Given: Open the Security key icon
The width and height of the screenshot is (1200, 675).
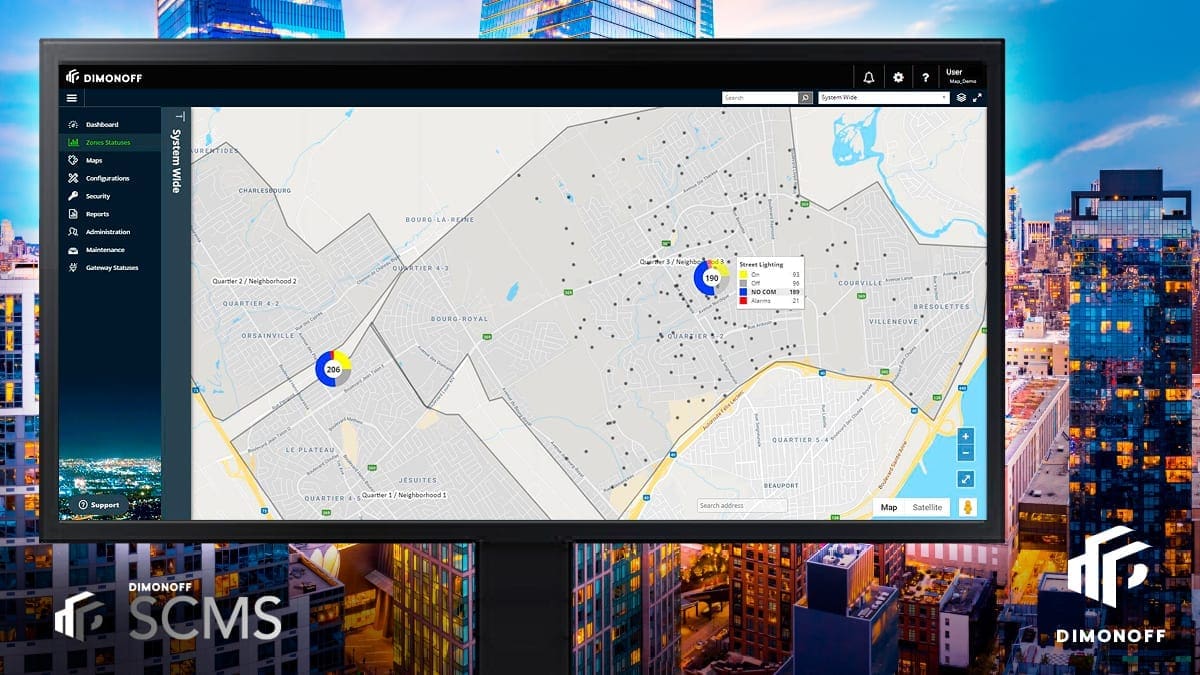Looking at the screenshot, I should point(71,197).
